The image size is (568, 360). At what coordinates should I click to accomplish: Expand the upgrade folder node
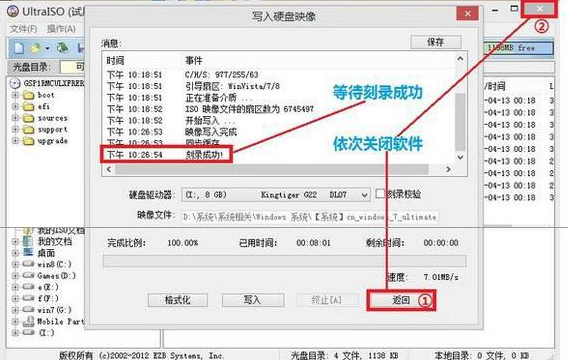(x=15, y=141)
